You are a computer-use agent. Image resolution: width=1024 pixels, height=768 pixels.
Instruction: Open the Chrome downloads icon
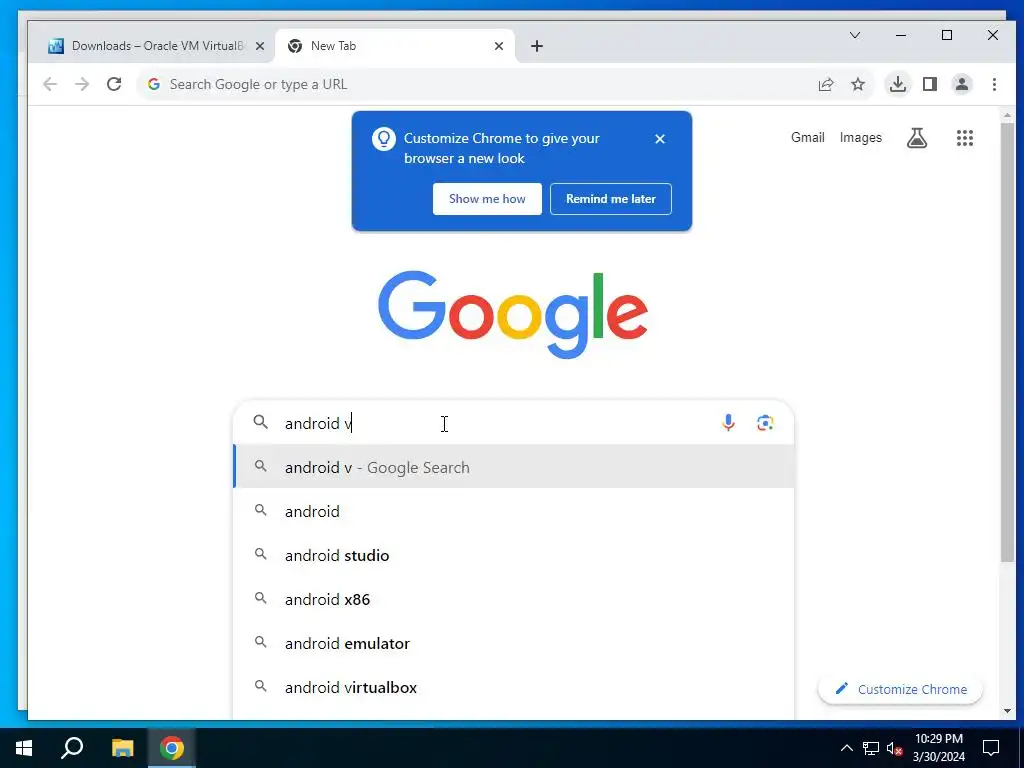898,84
